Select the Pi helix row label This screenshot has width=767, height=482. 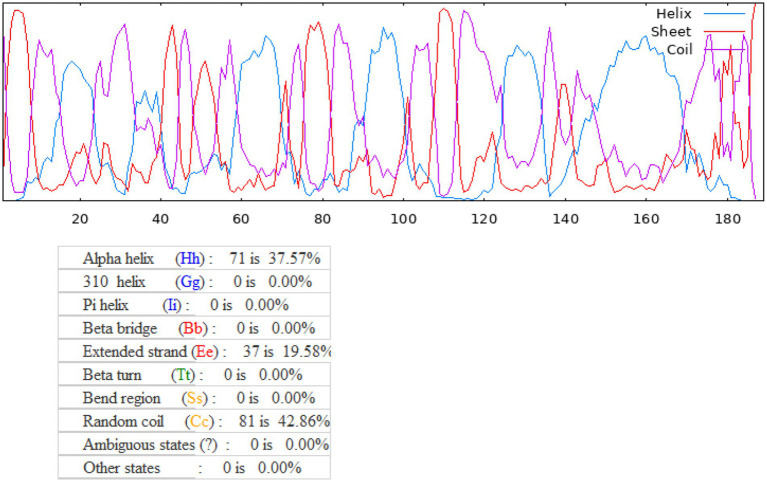tap(105, 305)
